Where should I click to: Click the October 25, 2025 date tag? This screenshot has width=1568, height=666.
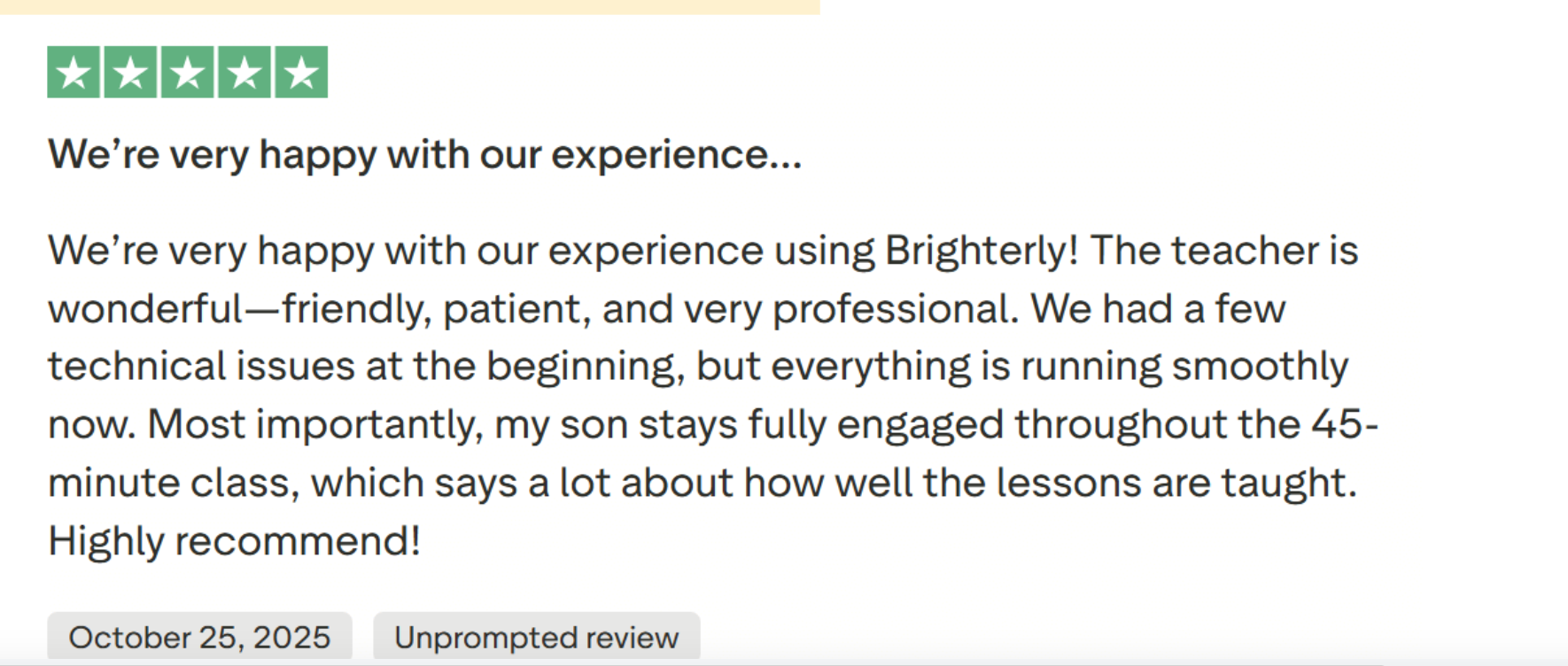pyautogui.click(x=199, y=637)
